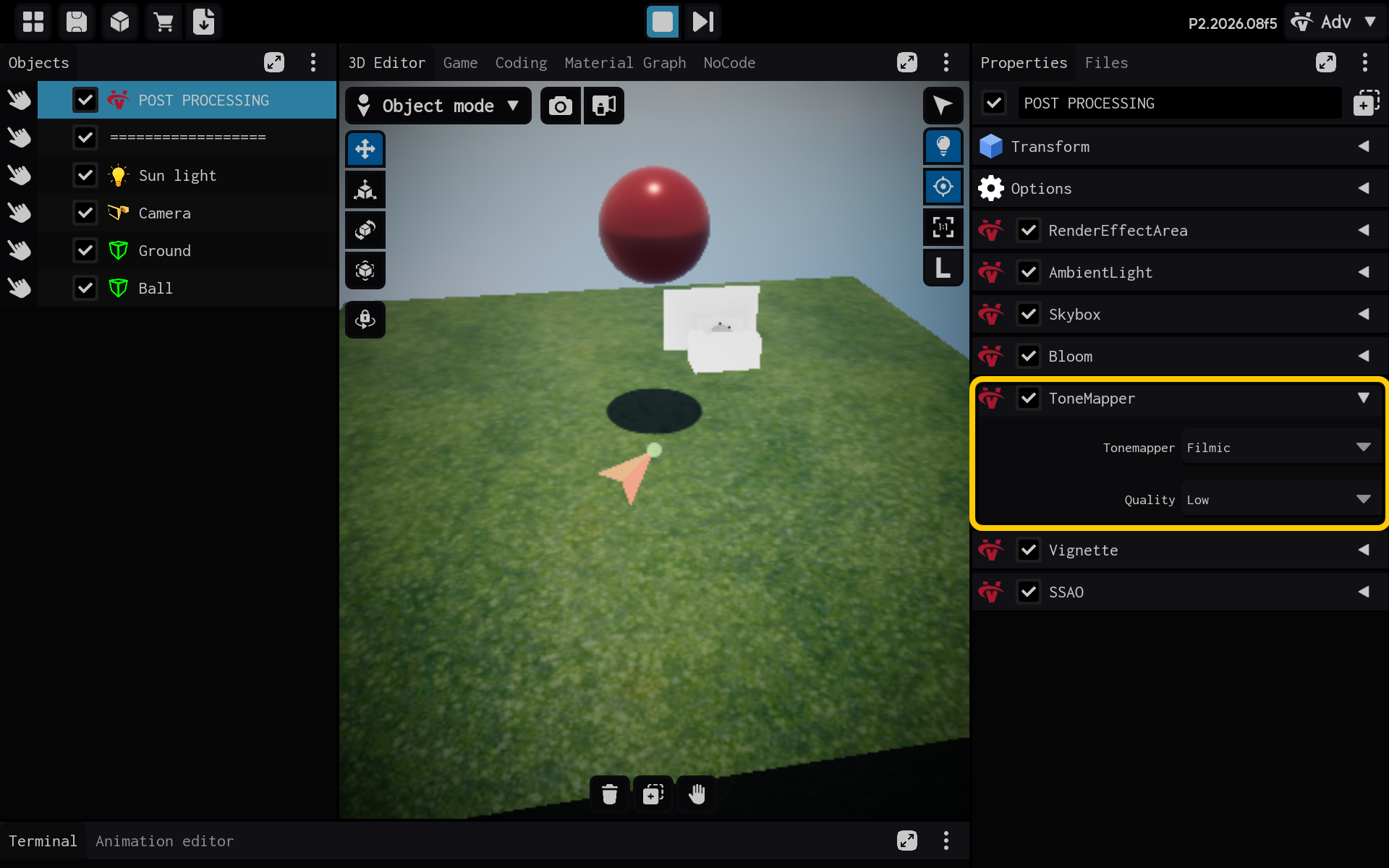Image resolution: width=1389 pixels, height=868 pixels.
Task: Switch to the Game tab
Action: (x=460, y=63)
